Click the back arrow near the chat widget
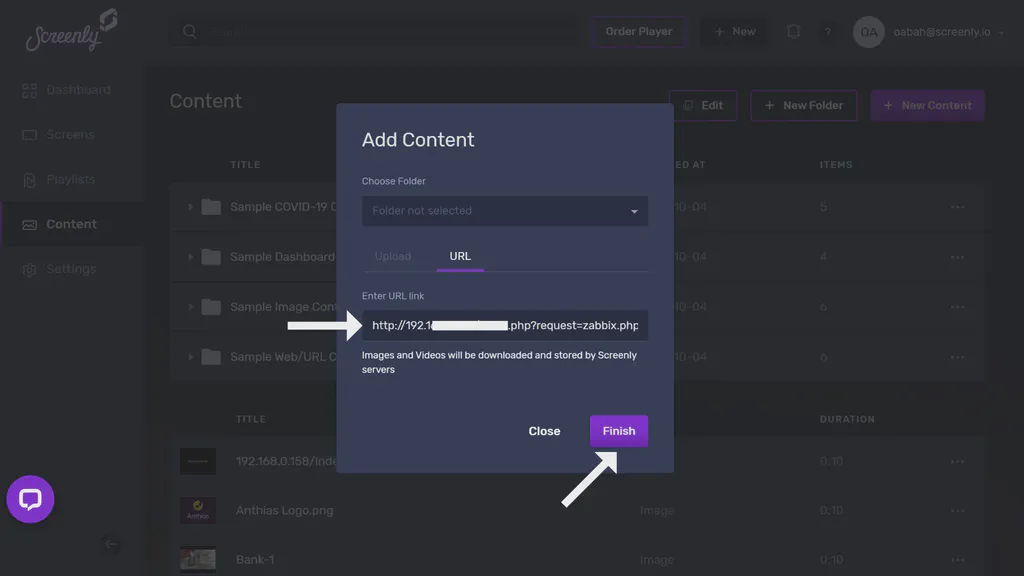Viewport: 1024px width, 576px height. point(111,545)
